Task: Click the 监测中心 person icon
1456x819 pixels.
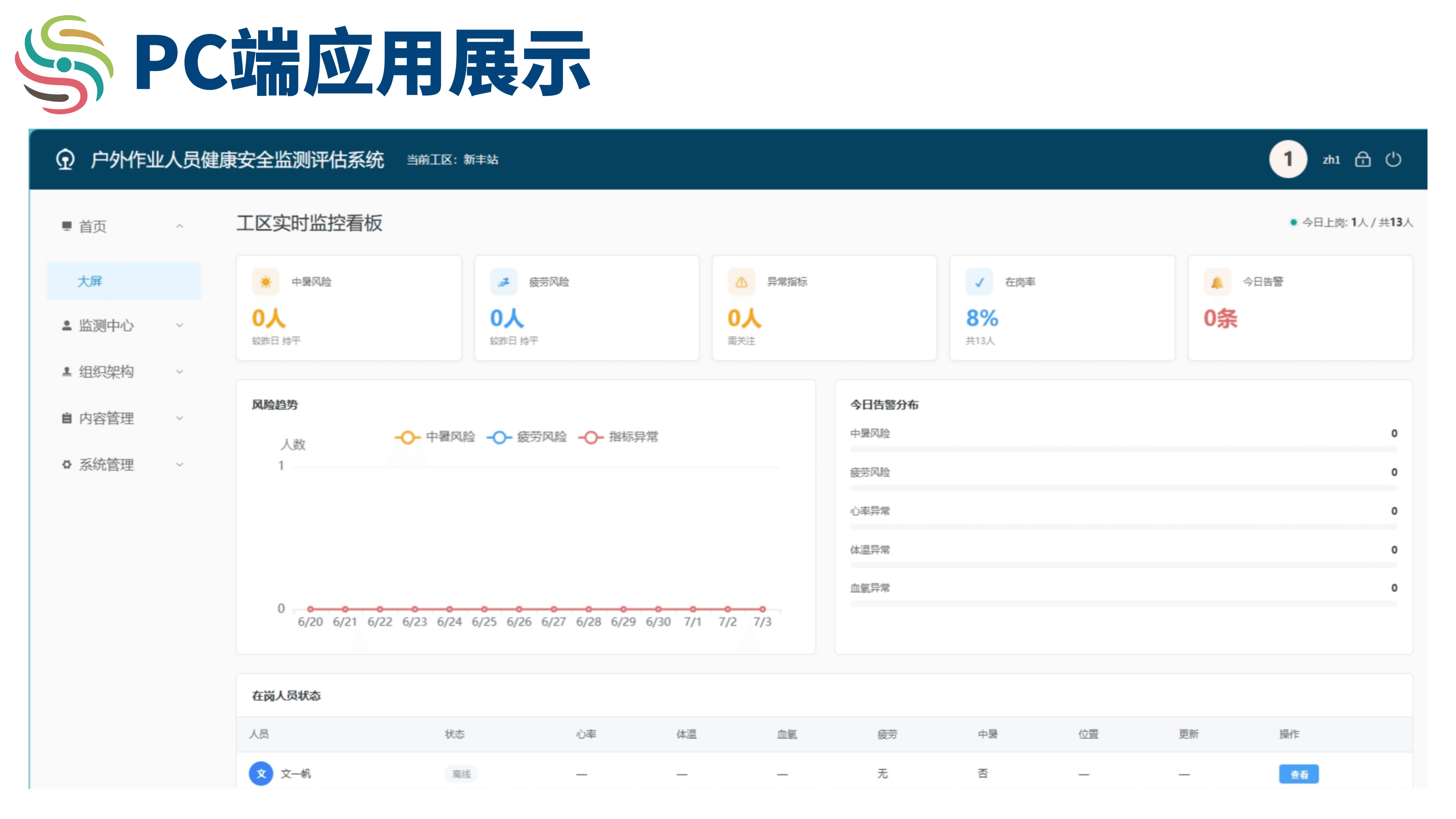Action: 67,326
